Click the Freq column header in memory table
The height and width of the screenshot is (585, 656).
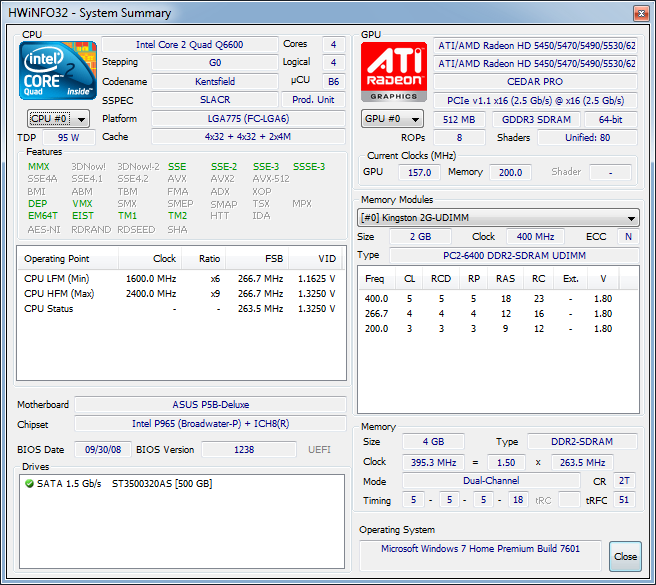pos(377,279)
